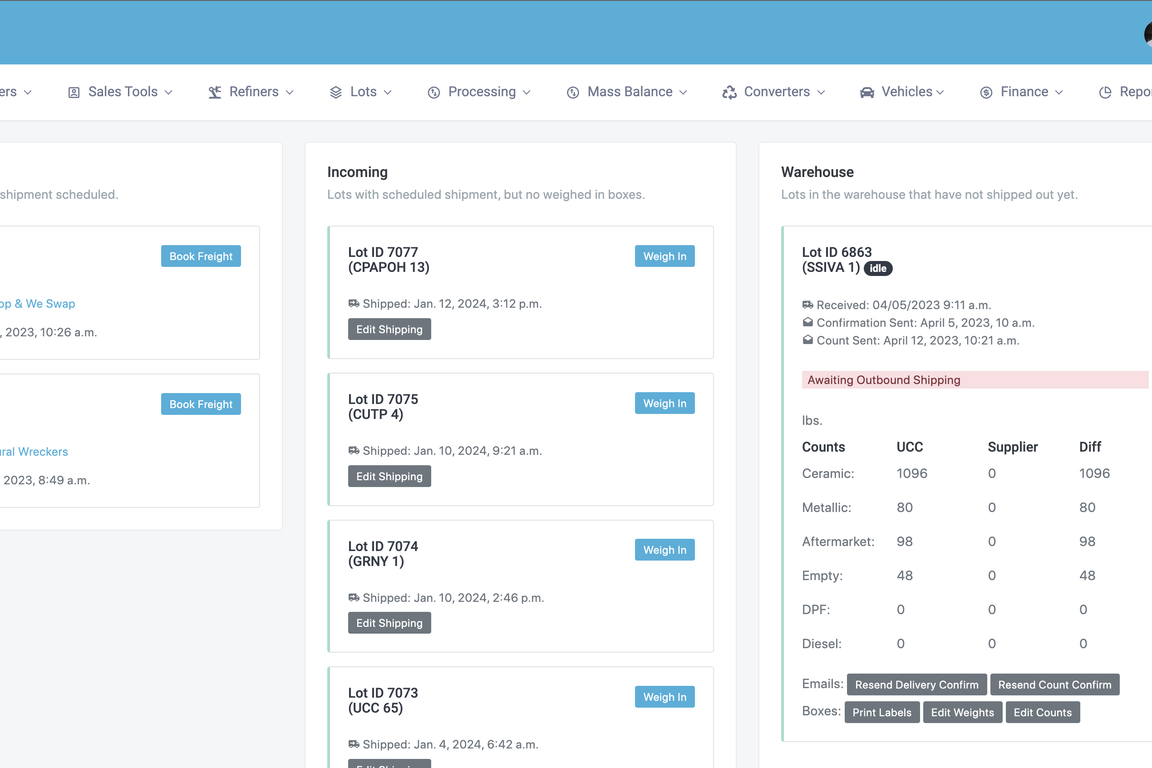Select the Finance icon in the navbar
Image resolution: width=1152 pixels, height=768 pixels.
coord(984,91)
